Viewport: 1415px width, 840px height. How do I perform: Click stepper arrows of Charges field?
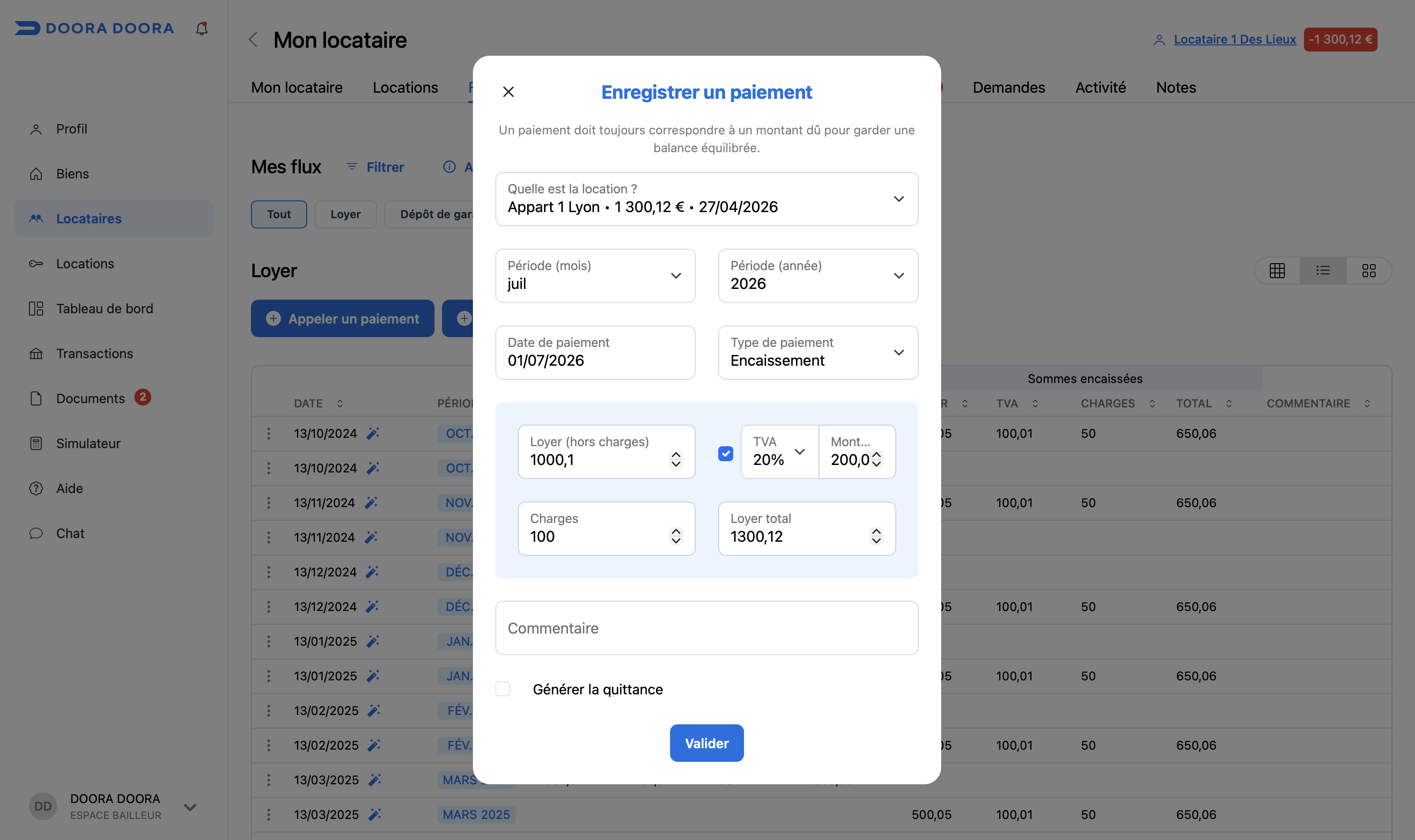676,536
